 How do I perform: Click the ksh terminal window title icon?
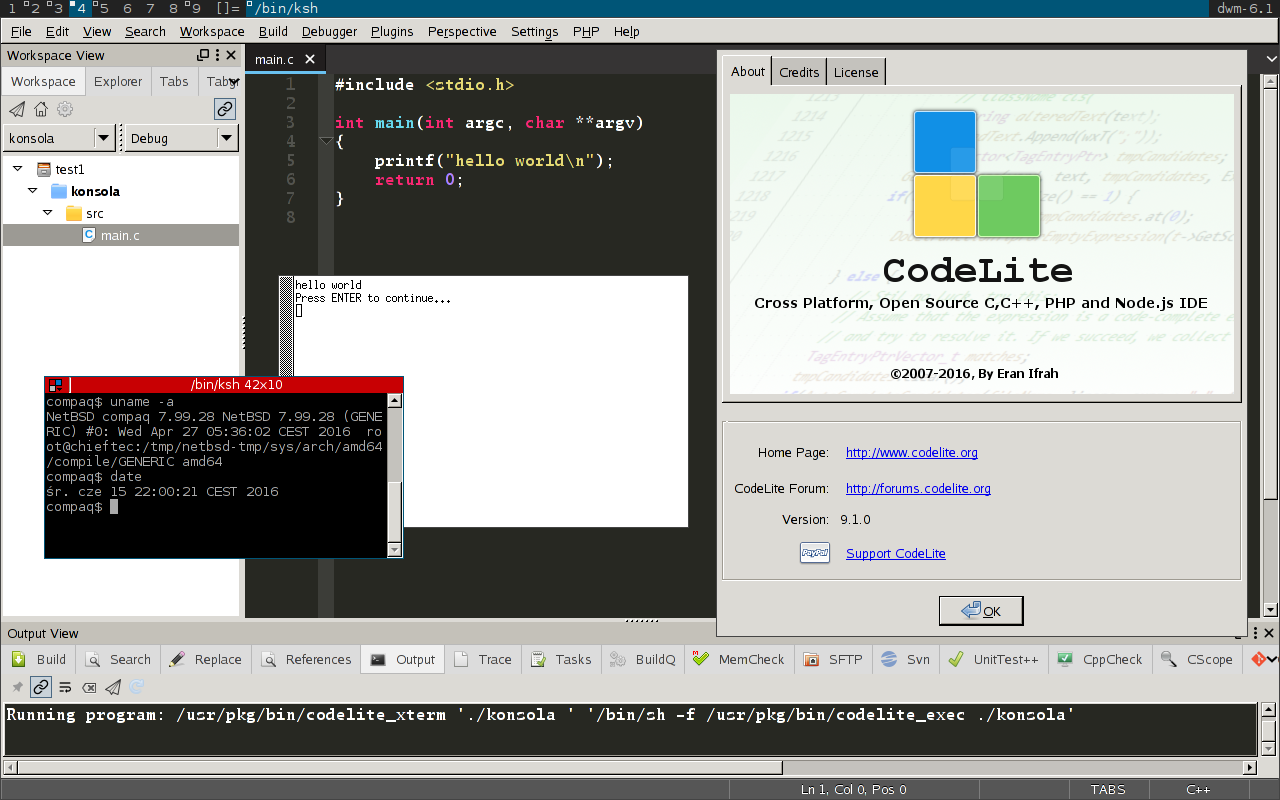point(56,384)
